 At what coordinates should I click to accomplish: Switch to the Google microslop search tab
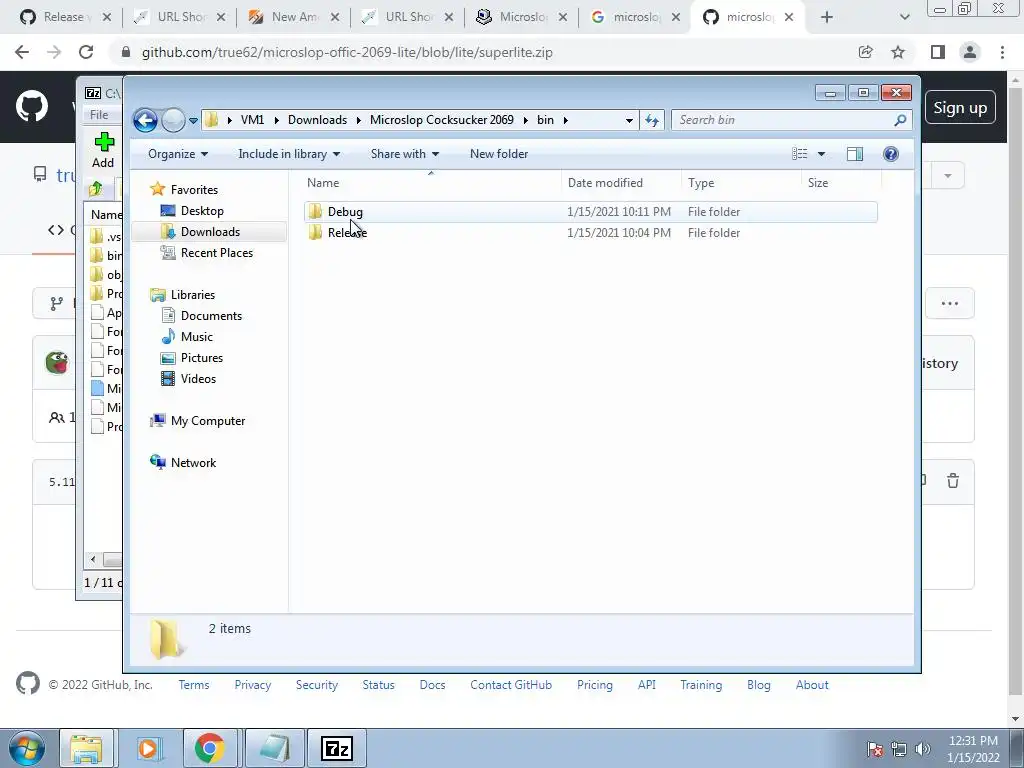pyautogui.click(x=636, y=17)
